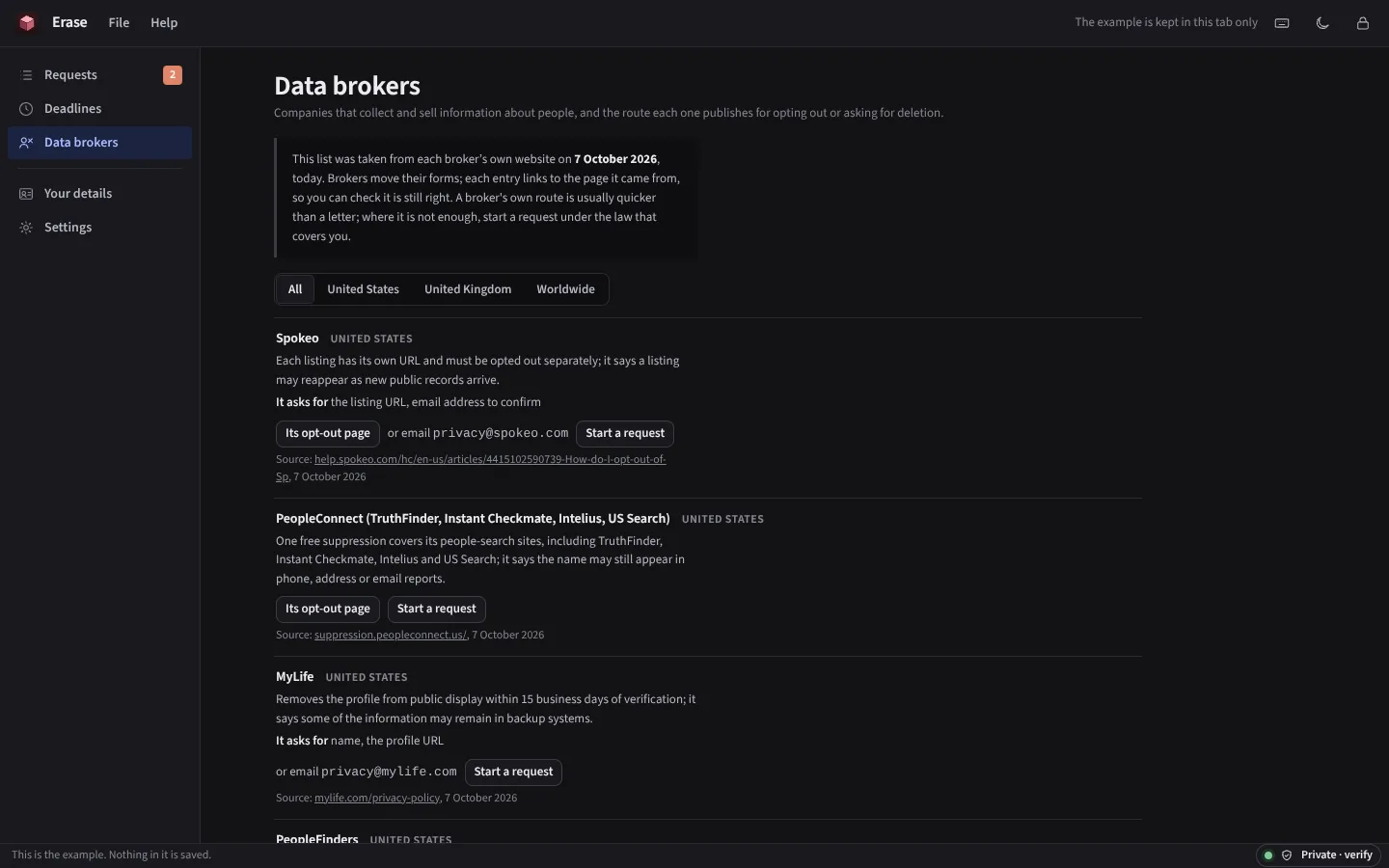Screen dimensions: 1389x868
Task: Click the MyLife broker name
Action: [x=294, y=677]
